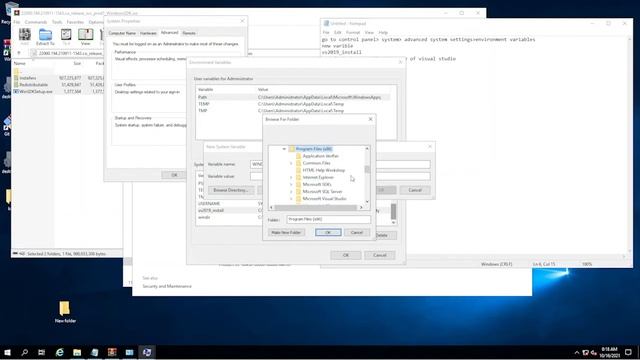Select the Redistributable folder in WinRAR list
Viewport: 640px width, 360px height.
click(x=33, y=84)
